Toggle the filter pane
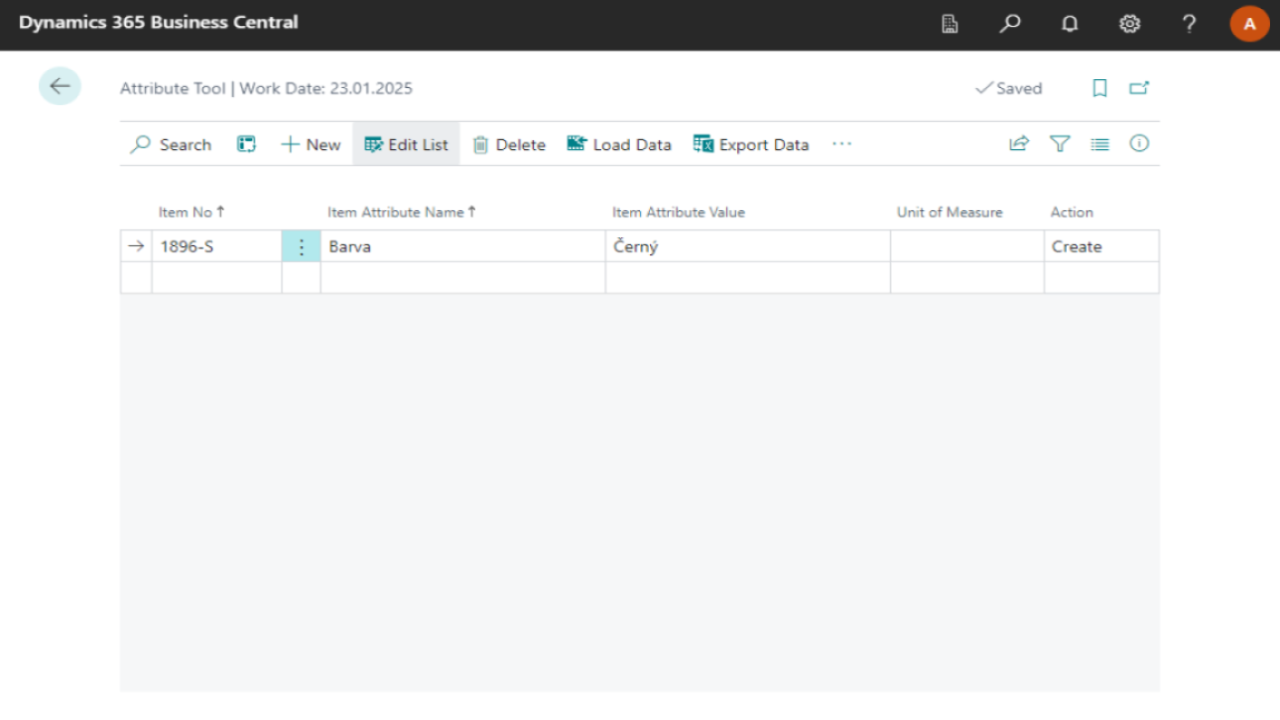Viewport: 1280px width, 720px height. tap(1060, 144)
